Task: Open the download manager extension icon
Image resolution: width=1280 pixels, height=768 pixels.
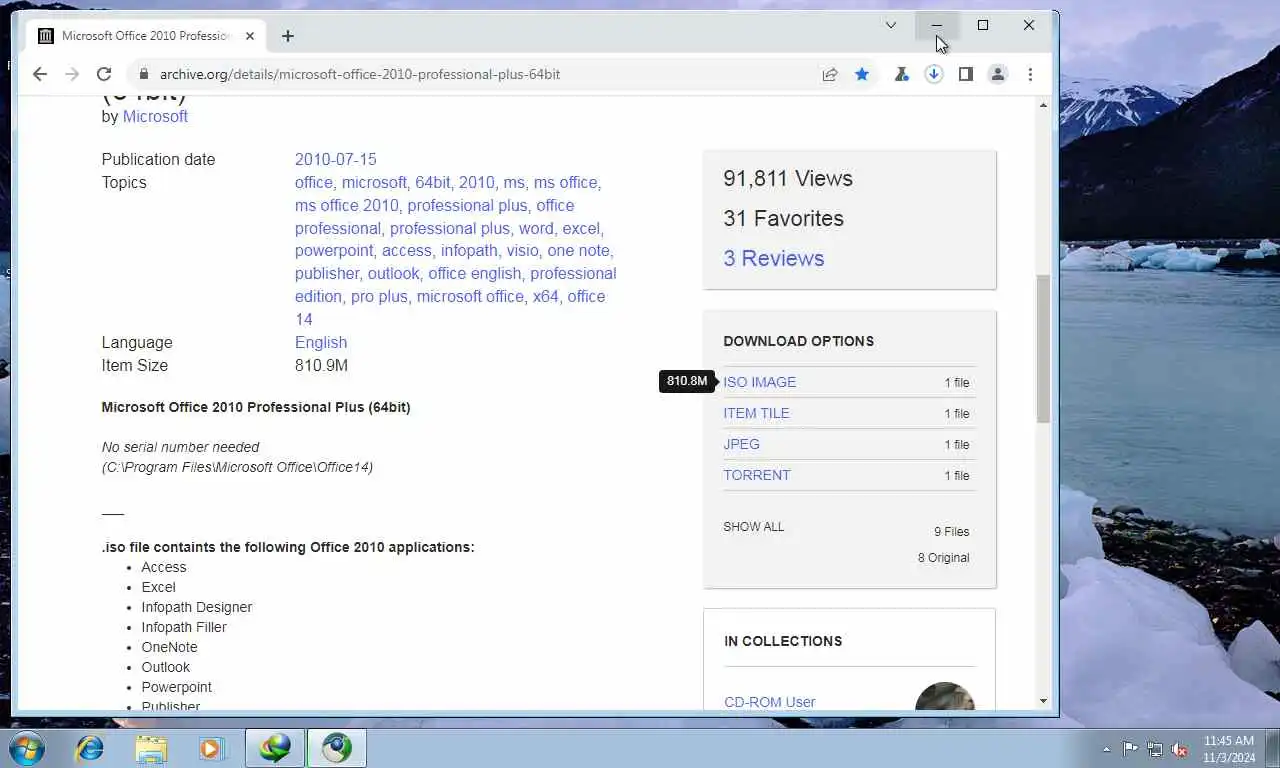Action: tap(934, 74)
